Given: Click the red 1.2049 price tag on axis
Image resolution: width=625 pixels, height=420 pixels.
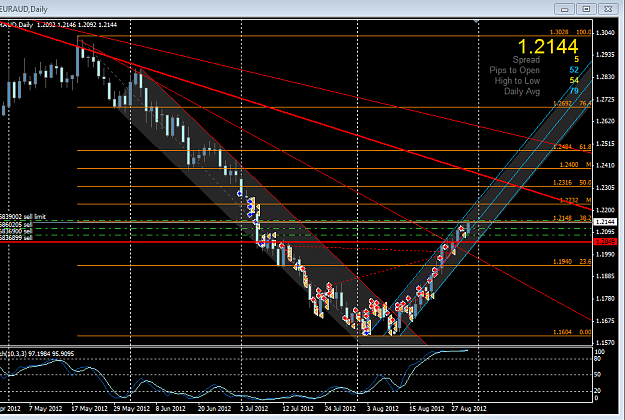Looking at the screenshot, I should coord(605,242).
